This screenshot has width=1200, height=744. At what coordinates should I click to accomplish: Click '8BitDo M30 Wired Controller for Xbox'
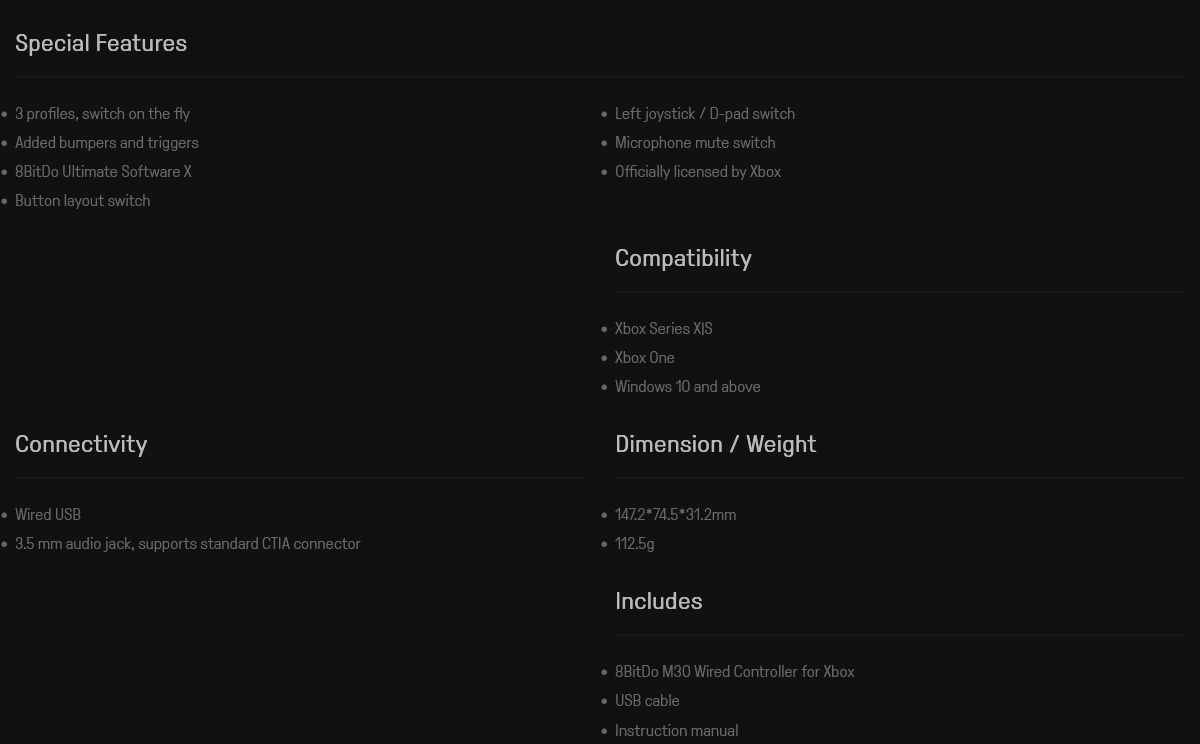(735, 672)
